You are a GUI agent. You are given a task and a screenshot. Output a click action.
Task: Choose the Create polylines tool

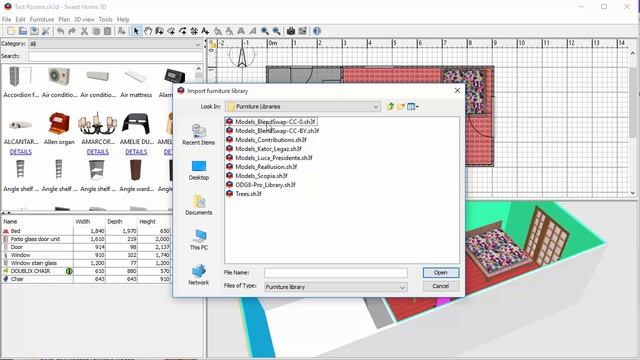[182, 31]
